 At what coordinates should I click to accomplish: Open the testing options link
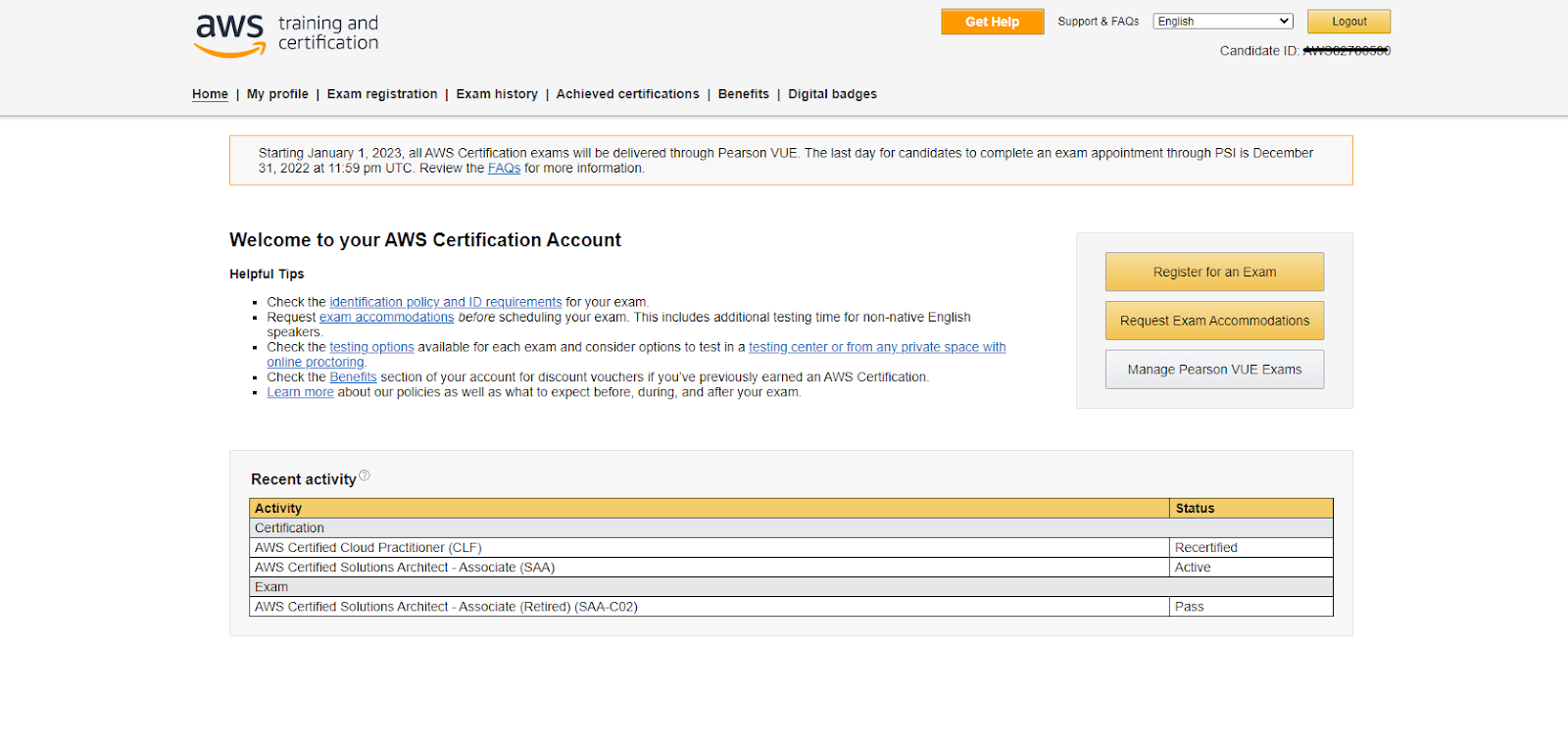(x=371, y=347)
